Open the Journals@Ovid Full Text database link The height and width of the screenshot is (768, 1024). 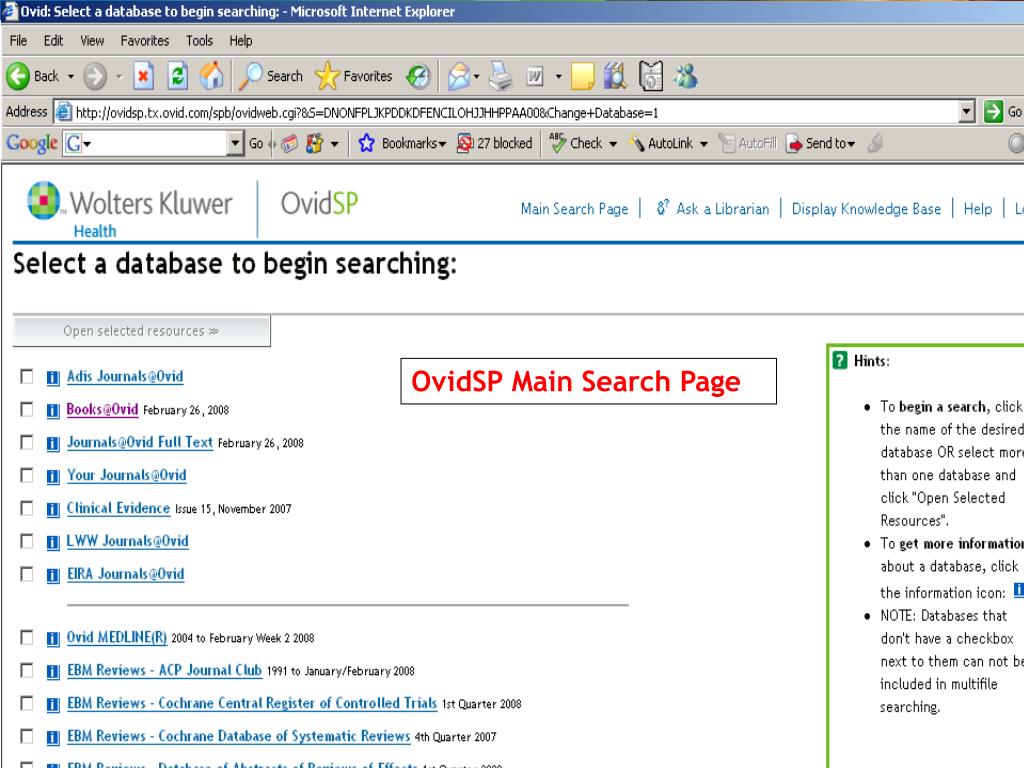point(140,443)
